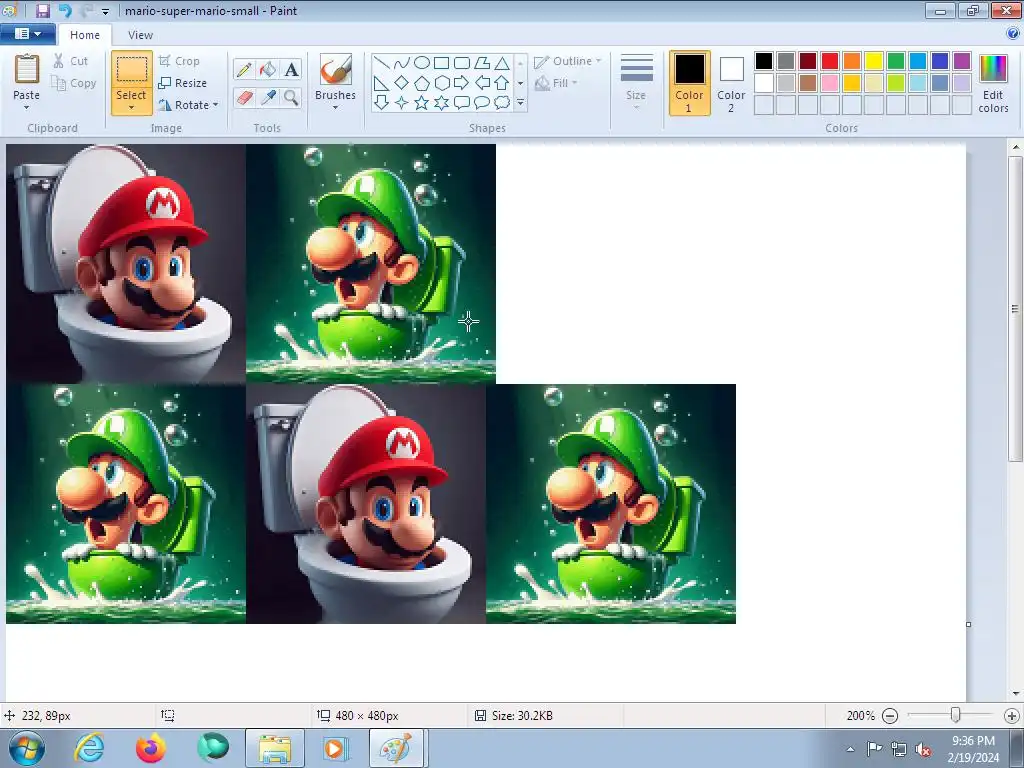
Task: Pick the purple color swatch
Action: (x=961, y=61)
